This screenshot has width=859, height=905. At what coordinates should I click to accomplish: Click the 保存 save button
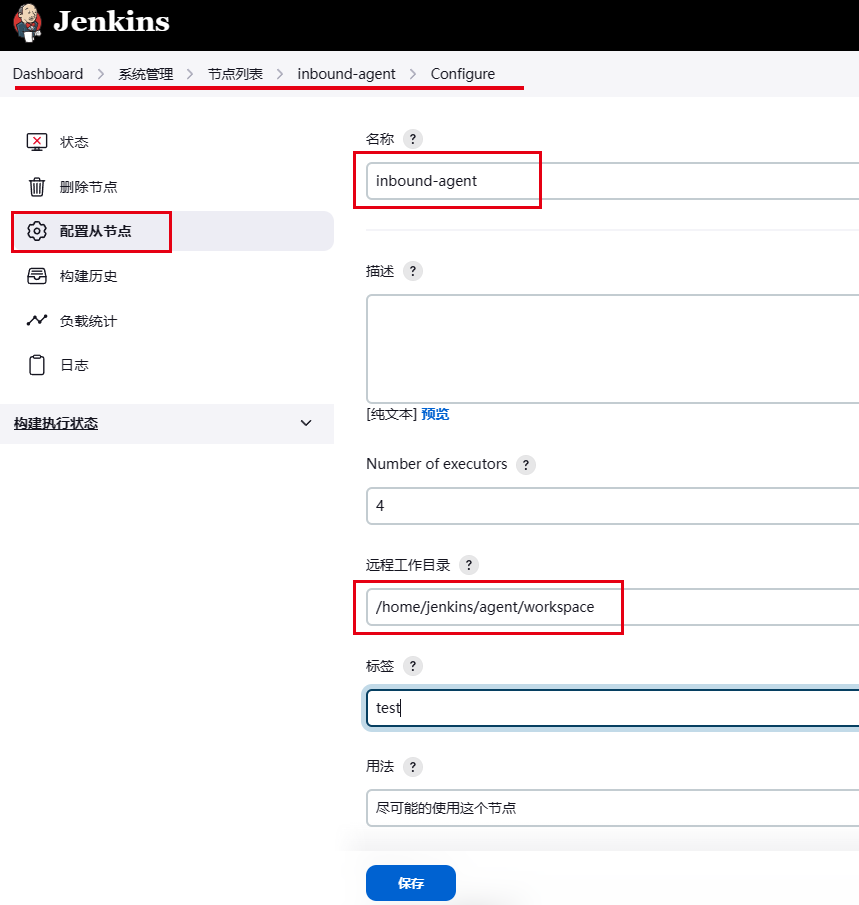pyautogui.click(x=411, y=883)
